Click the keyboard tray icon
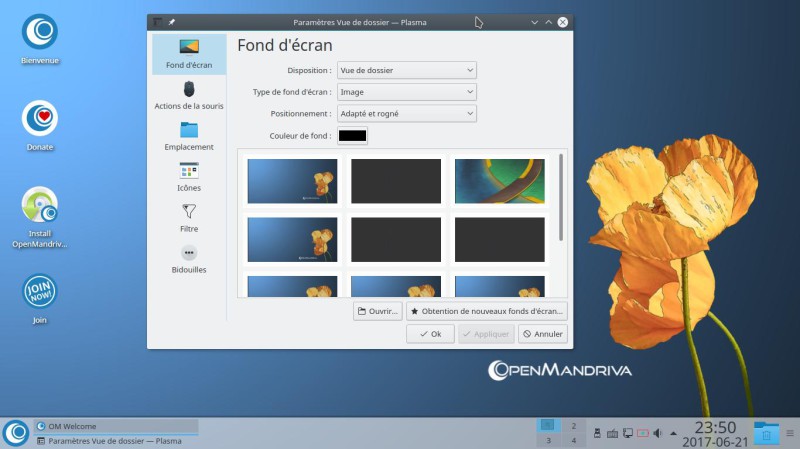Viewport: 800px width, 449px height. (x=612, y=434)
